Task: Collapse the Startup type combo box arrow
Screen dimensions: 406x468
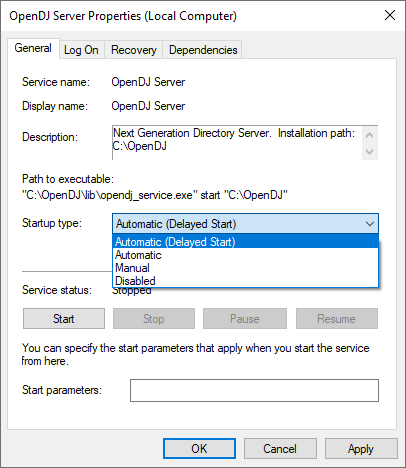Action: click(370, 224)
